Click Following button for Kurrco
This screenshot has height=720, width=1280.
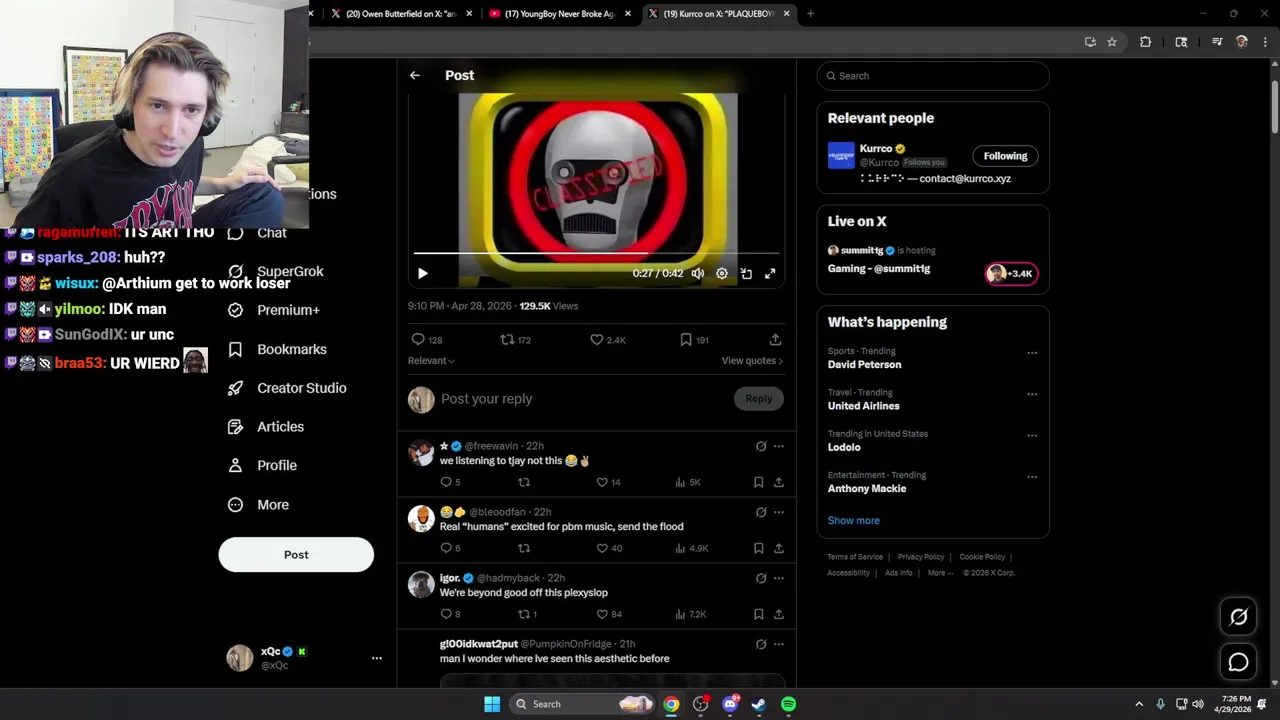(x=1005, y=156)
